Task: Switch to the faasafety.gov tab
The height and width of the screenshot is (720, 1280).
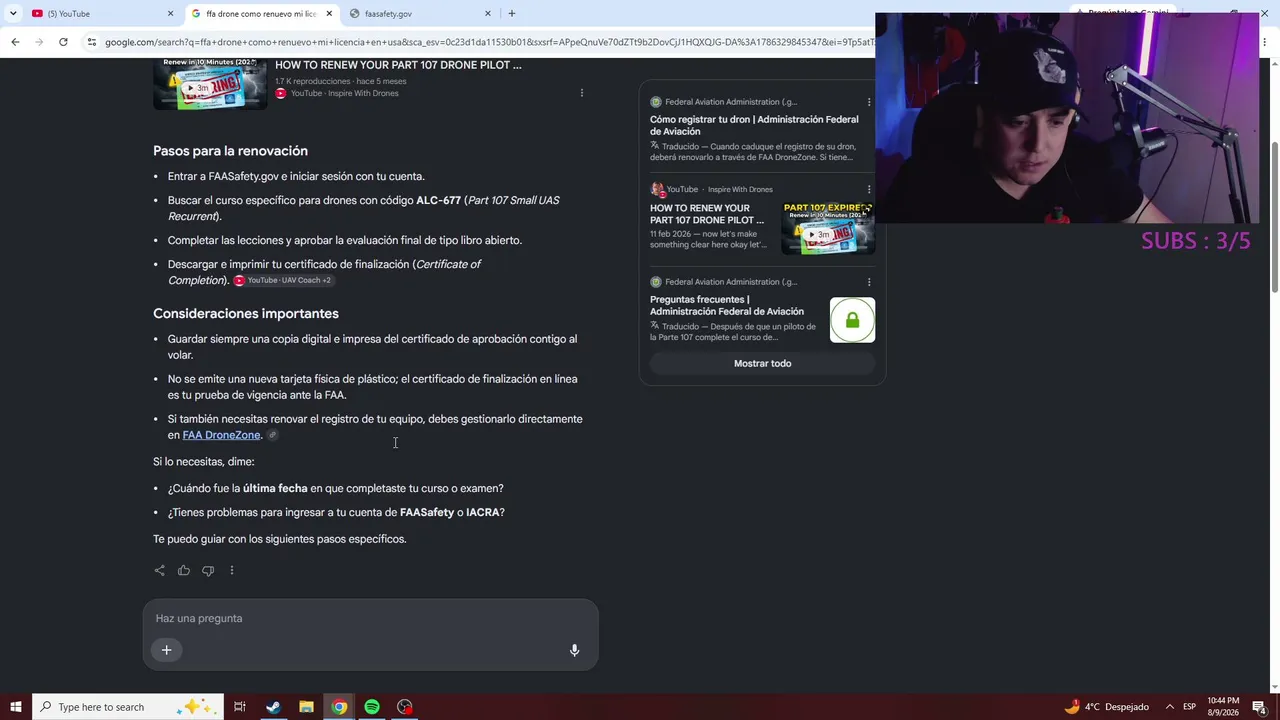Action: (x=418, y=13)
